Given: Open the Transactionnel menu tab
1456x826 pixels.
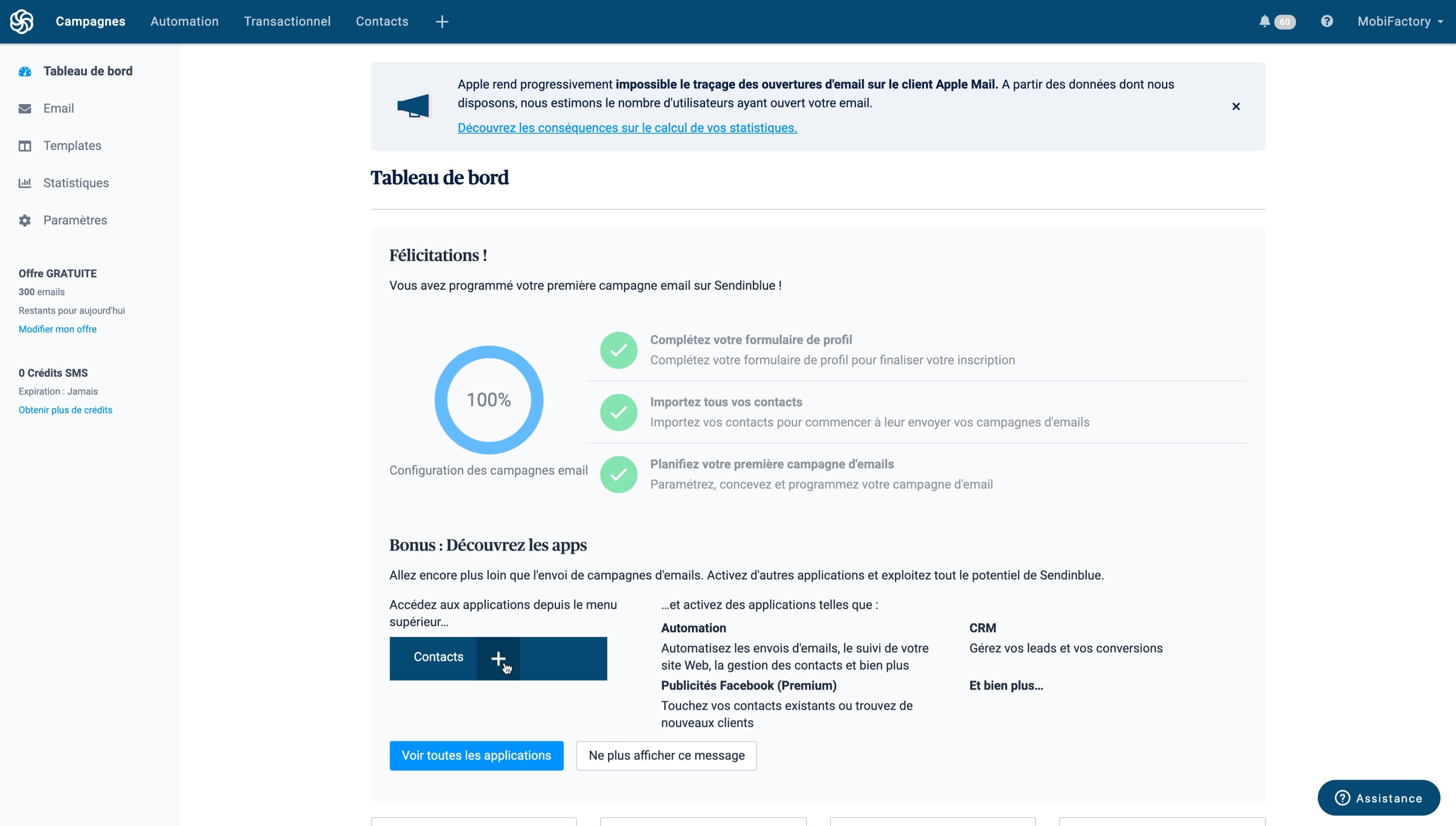Looking at the screenshot, I should [x=287, y=22].
